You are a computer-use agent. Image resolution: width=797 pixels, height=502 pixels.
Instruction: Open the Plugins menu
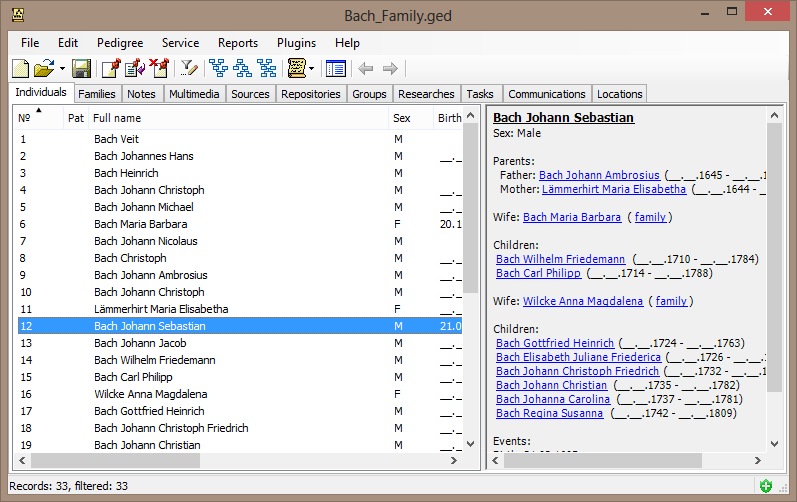tap(296, 43)
